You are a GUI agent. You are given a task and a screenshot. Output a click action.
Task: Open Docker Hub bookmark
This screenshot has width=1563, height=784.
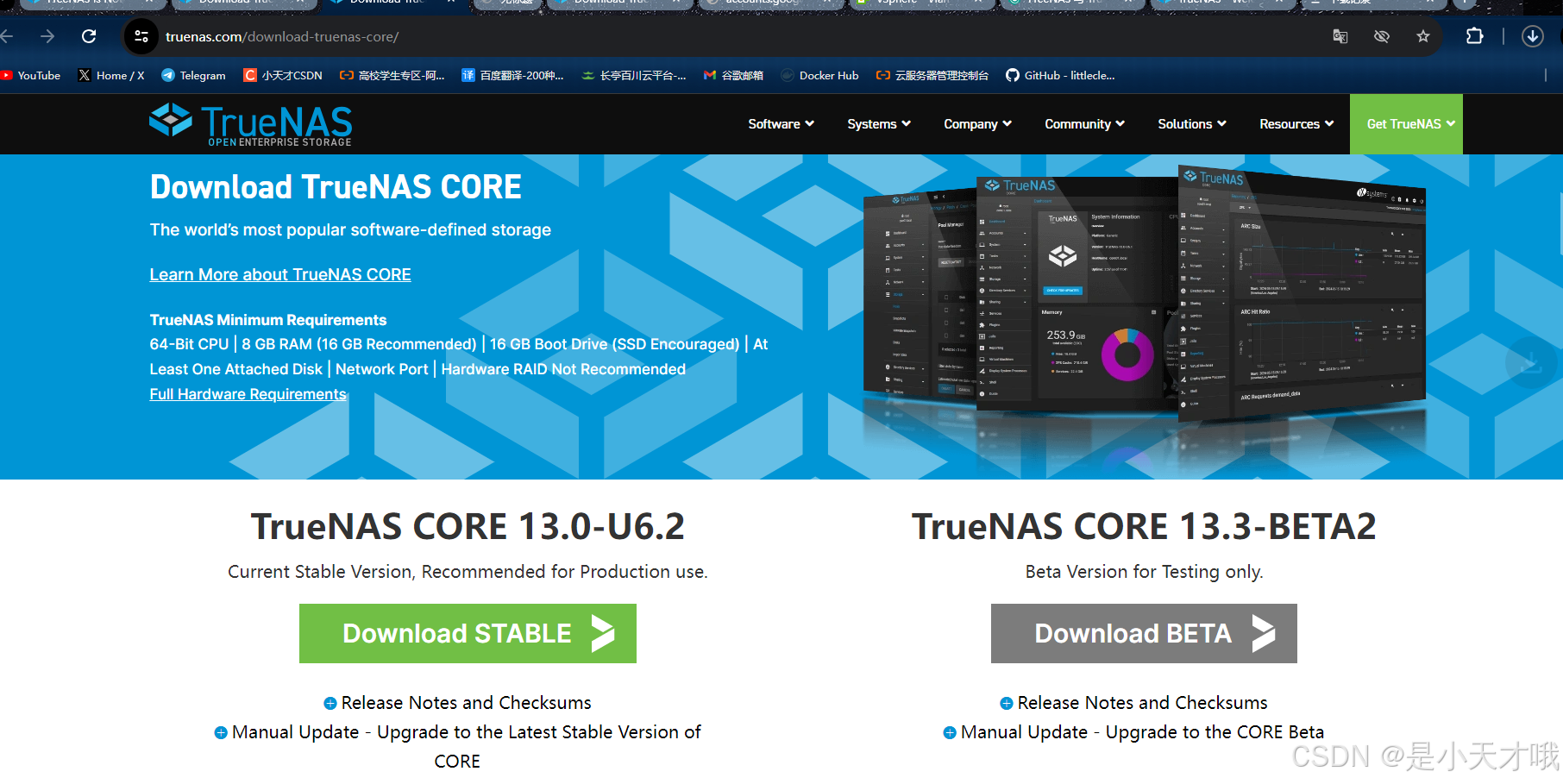coord(819,76)
